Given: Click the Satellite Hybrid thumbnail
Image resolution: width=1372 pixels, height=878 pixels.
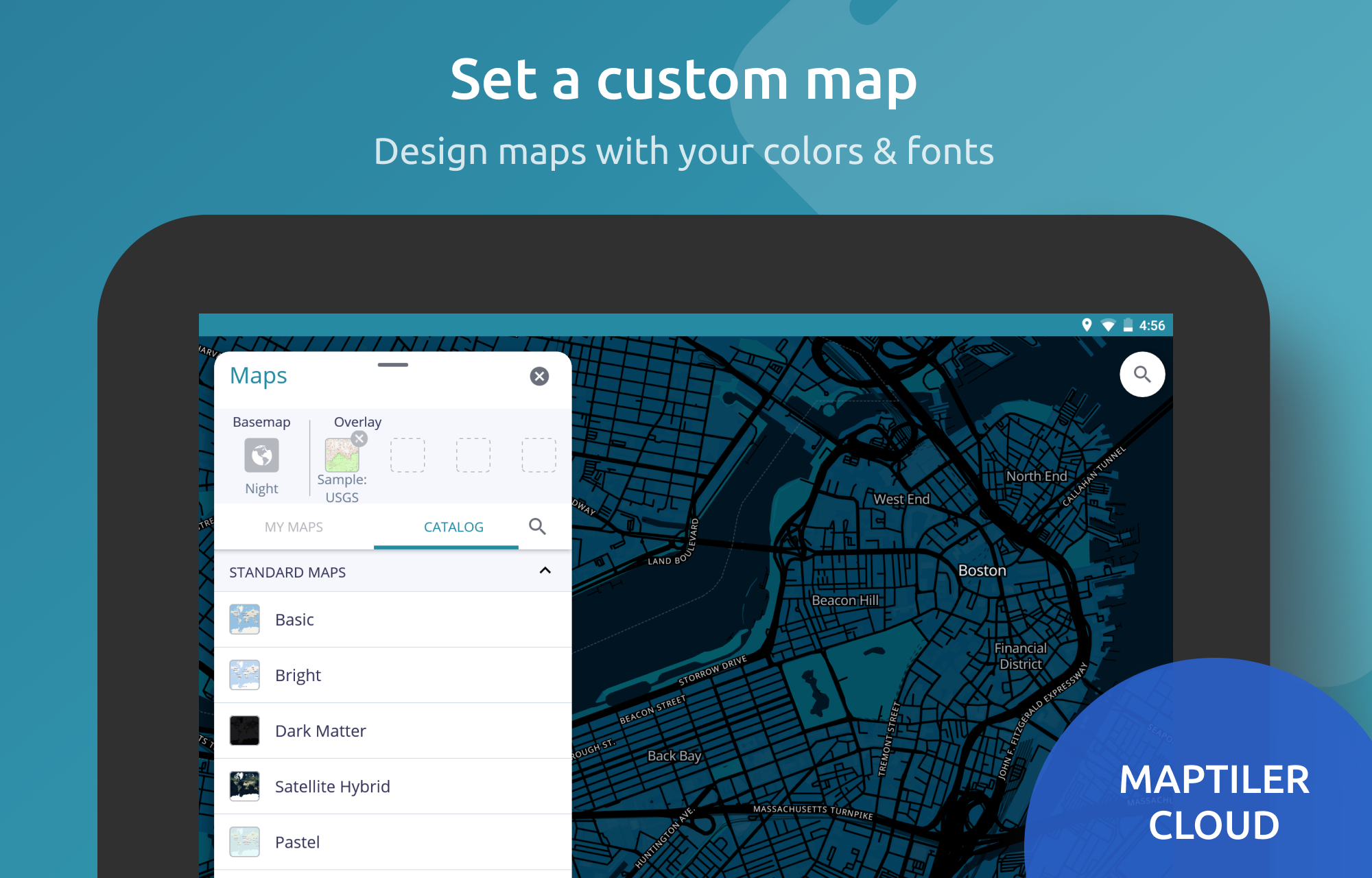Looking at the screenshot, I should click(x=245, y=786).
